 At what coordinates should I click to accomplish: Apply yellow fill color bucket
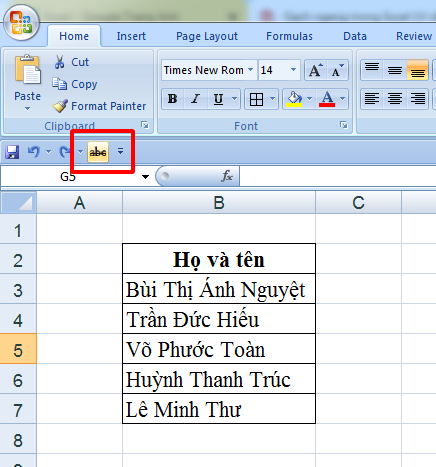tap(294, 99)
